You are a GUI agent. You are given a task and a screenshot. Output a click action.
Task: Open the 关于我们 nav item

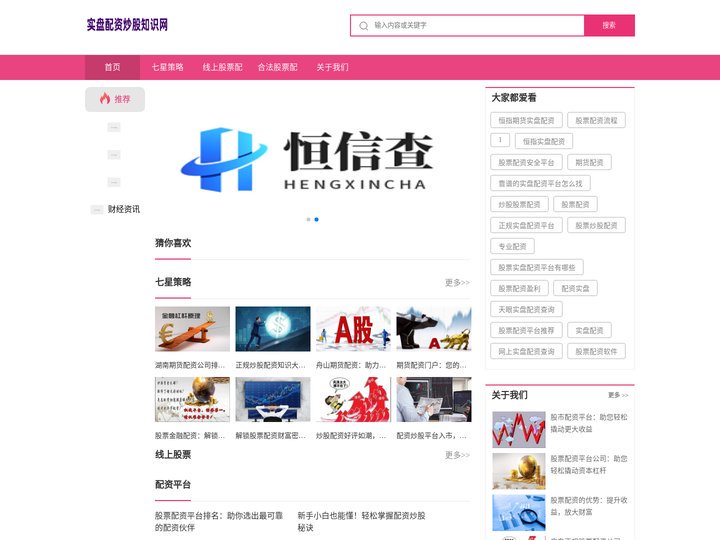point(332,68)
